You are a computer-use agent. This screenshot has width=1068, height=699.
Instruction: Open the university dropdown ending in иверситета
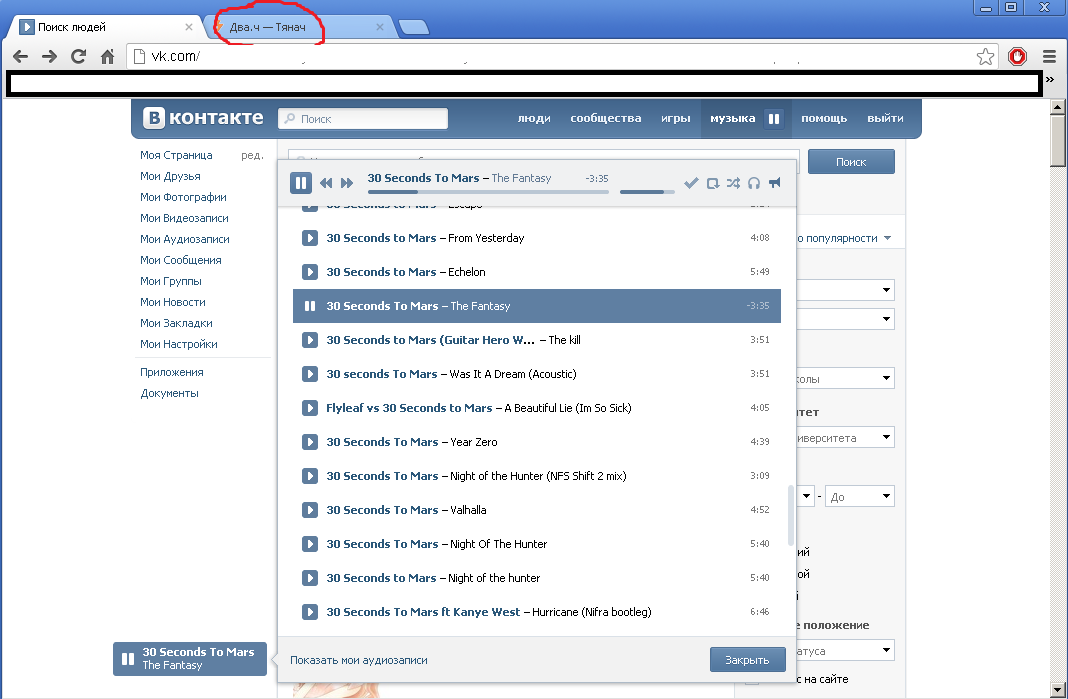(x=845, y=437)
